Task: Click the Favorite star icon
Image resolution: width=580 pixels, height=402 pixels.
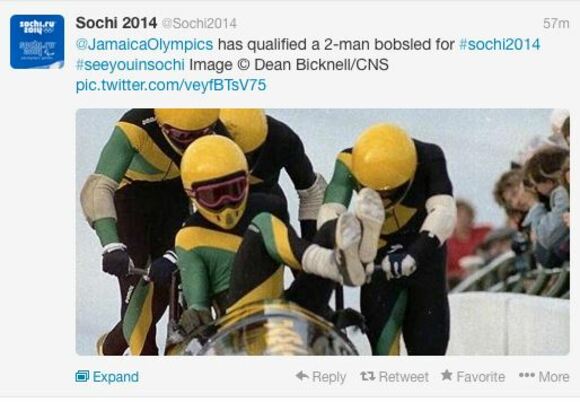Action: [x=447, y=375]
